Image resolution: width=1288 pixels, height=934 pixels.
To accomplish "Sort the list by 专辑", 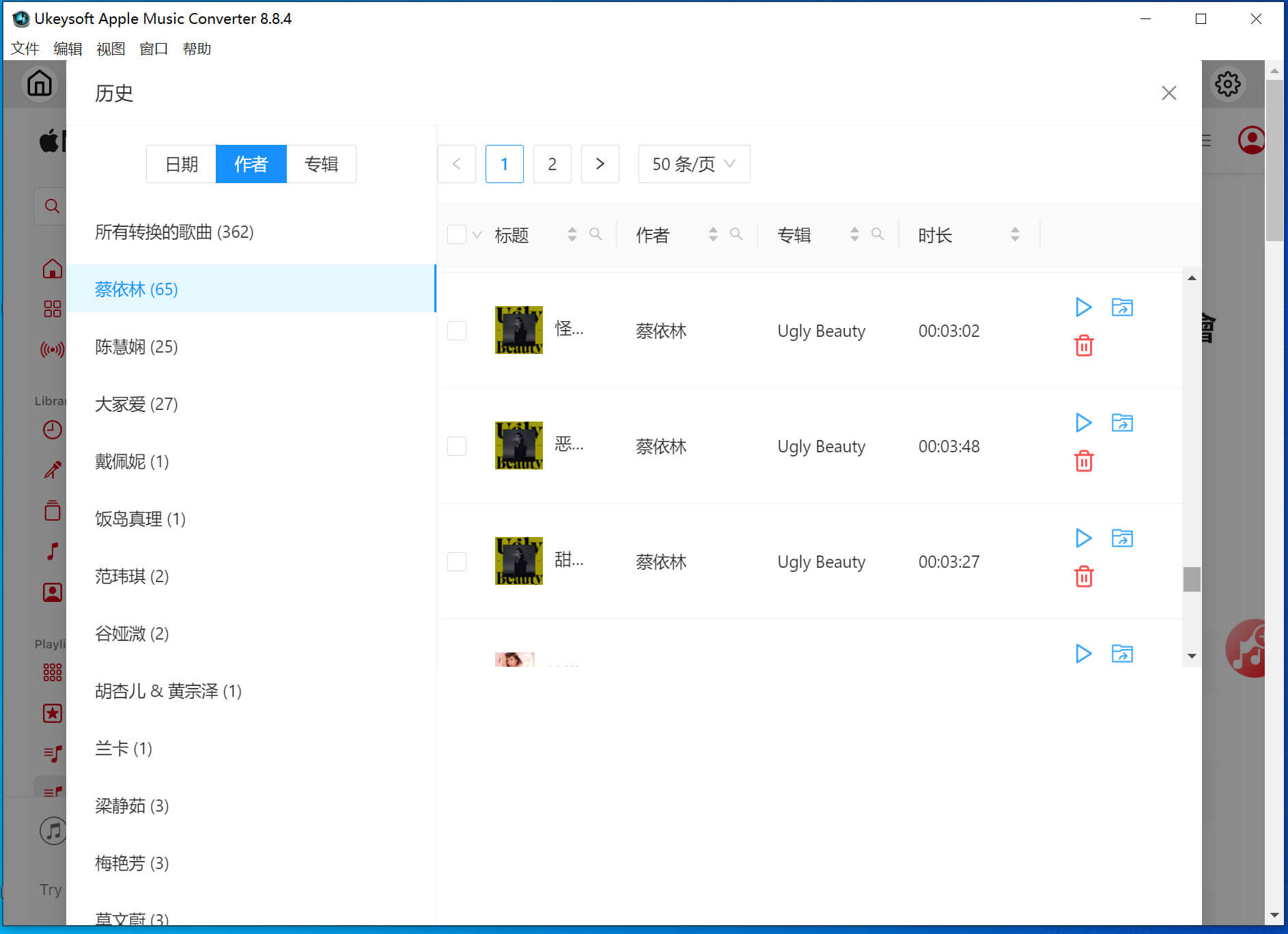I will coord(854,234).
